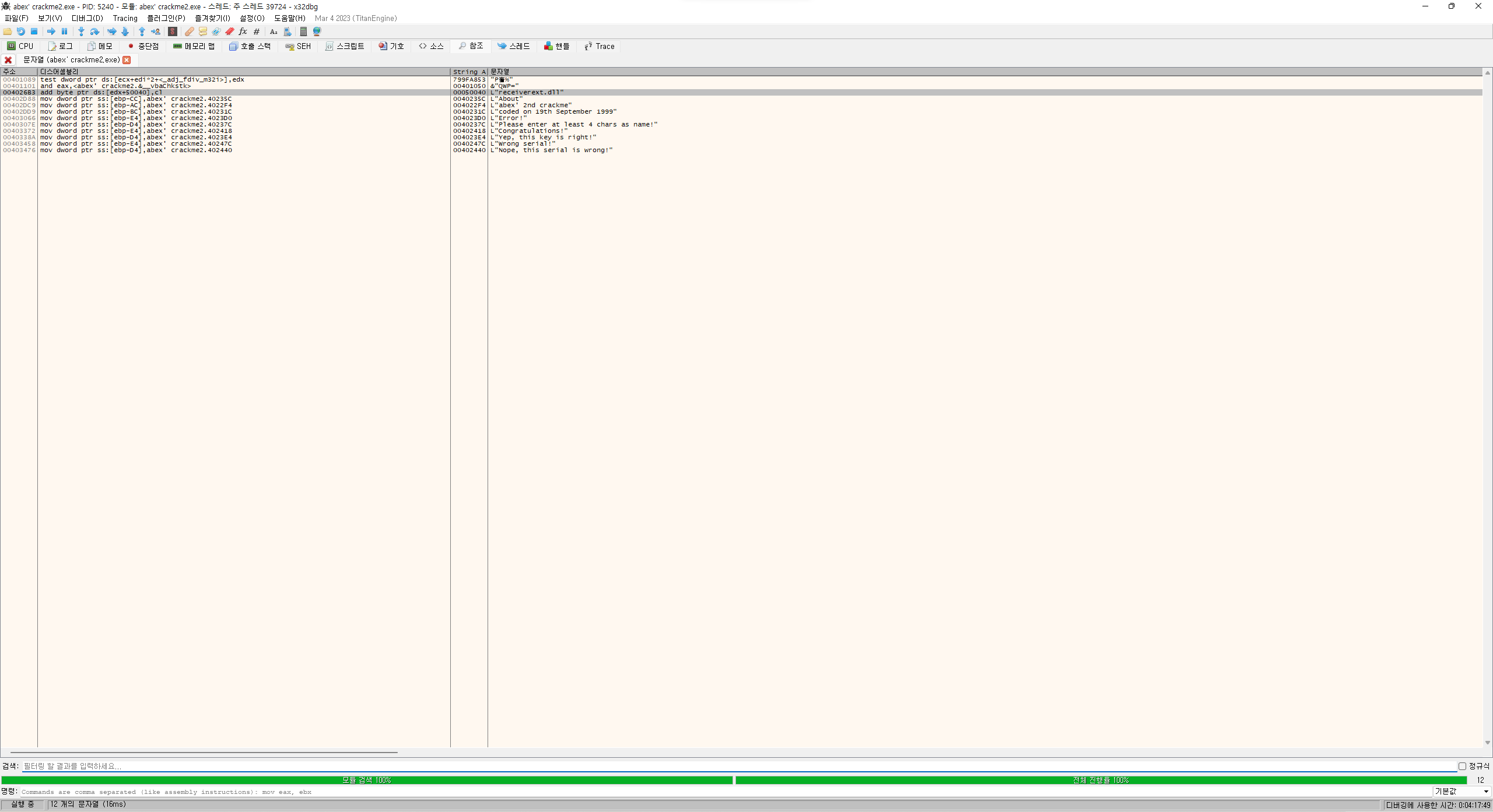Open the 스레드 threads tab
This screenshot has width=1493, height=812.
tap(514, 46)
